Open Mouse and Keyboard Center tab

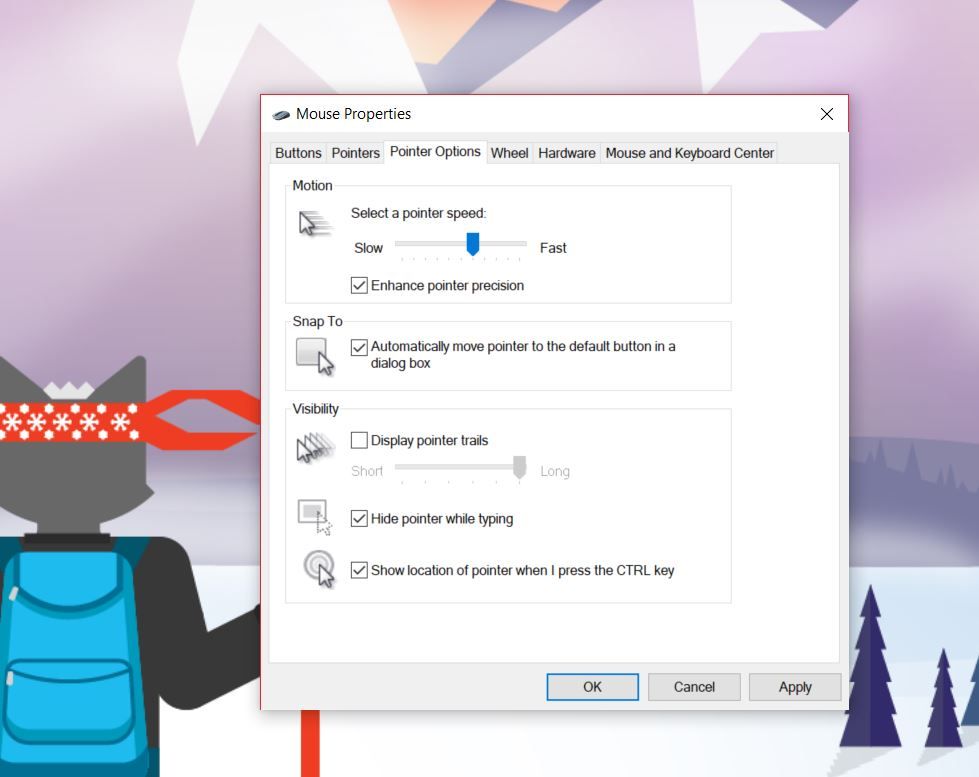(689, 152)
